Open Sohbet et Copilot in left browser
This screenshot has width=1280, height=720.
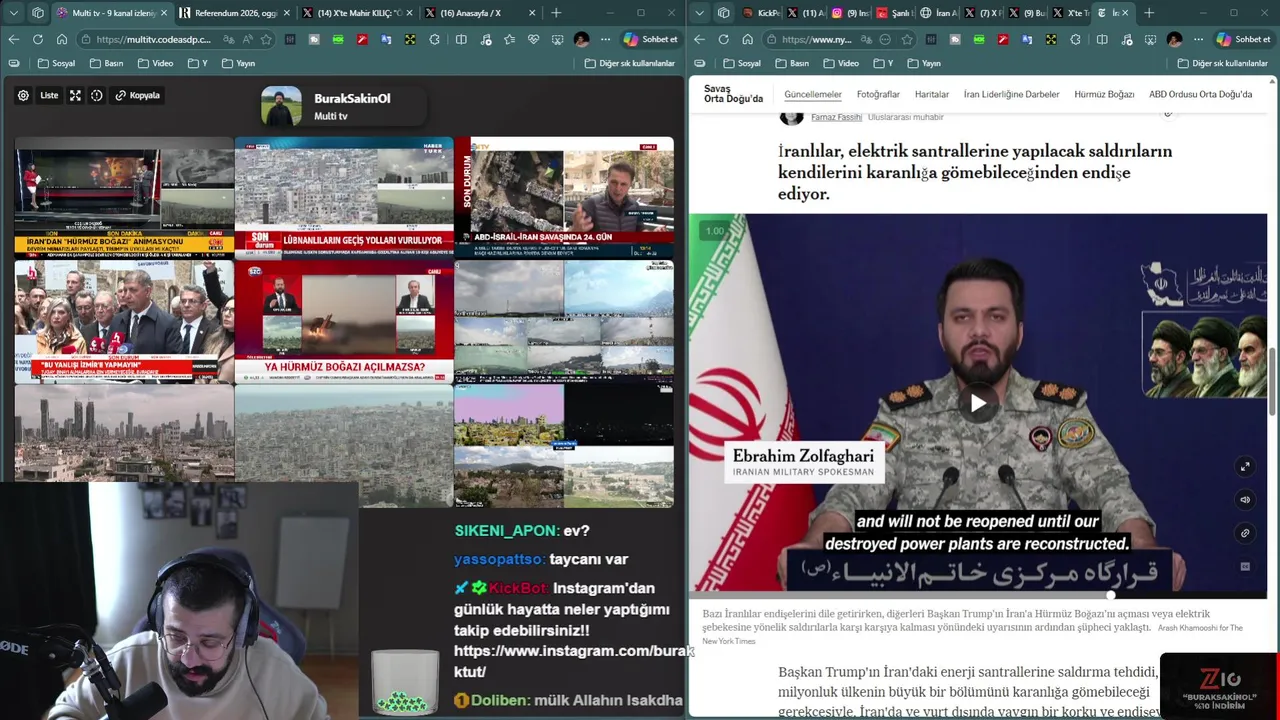[x=651, y=39]
